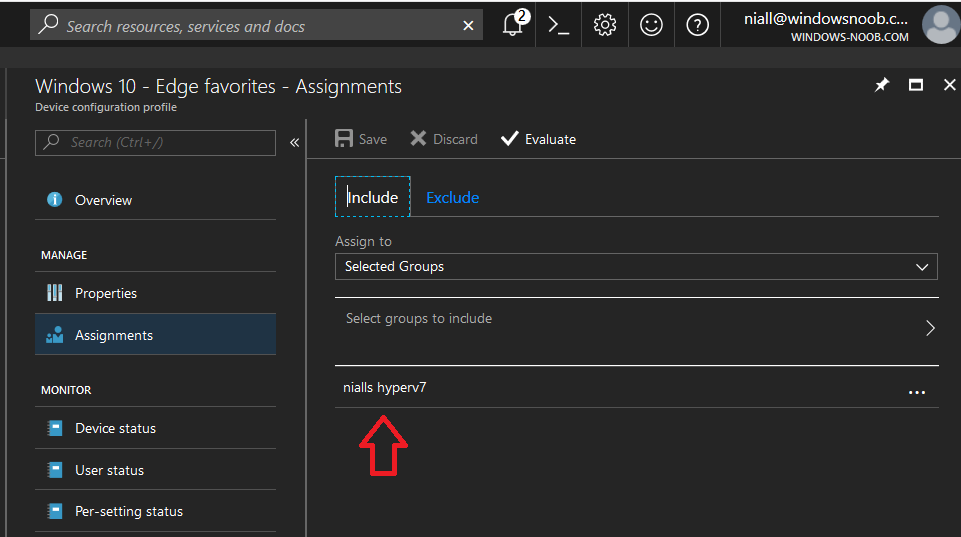Click the left menu Search (Ctrl+/) box

click(155, 142)
